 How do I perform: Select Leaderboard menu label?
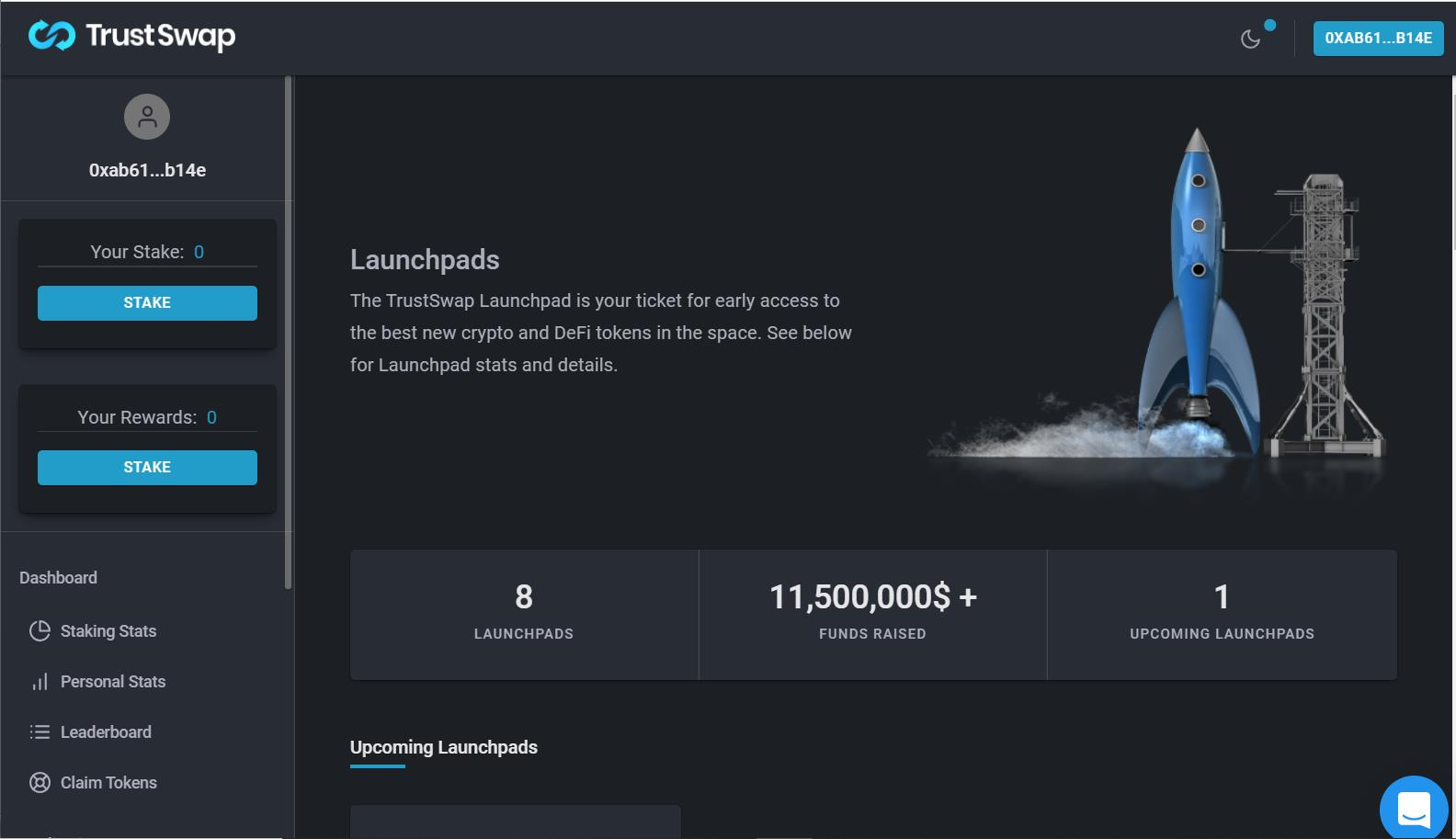[106, 732]
